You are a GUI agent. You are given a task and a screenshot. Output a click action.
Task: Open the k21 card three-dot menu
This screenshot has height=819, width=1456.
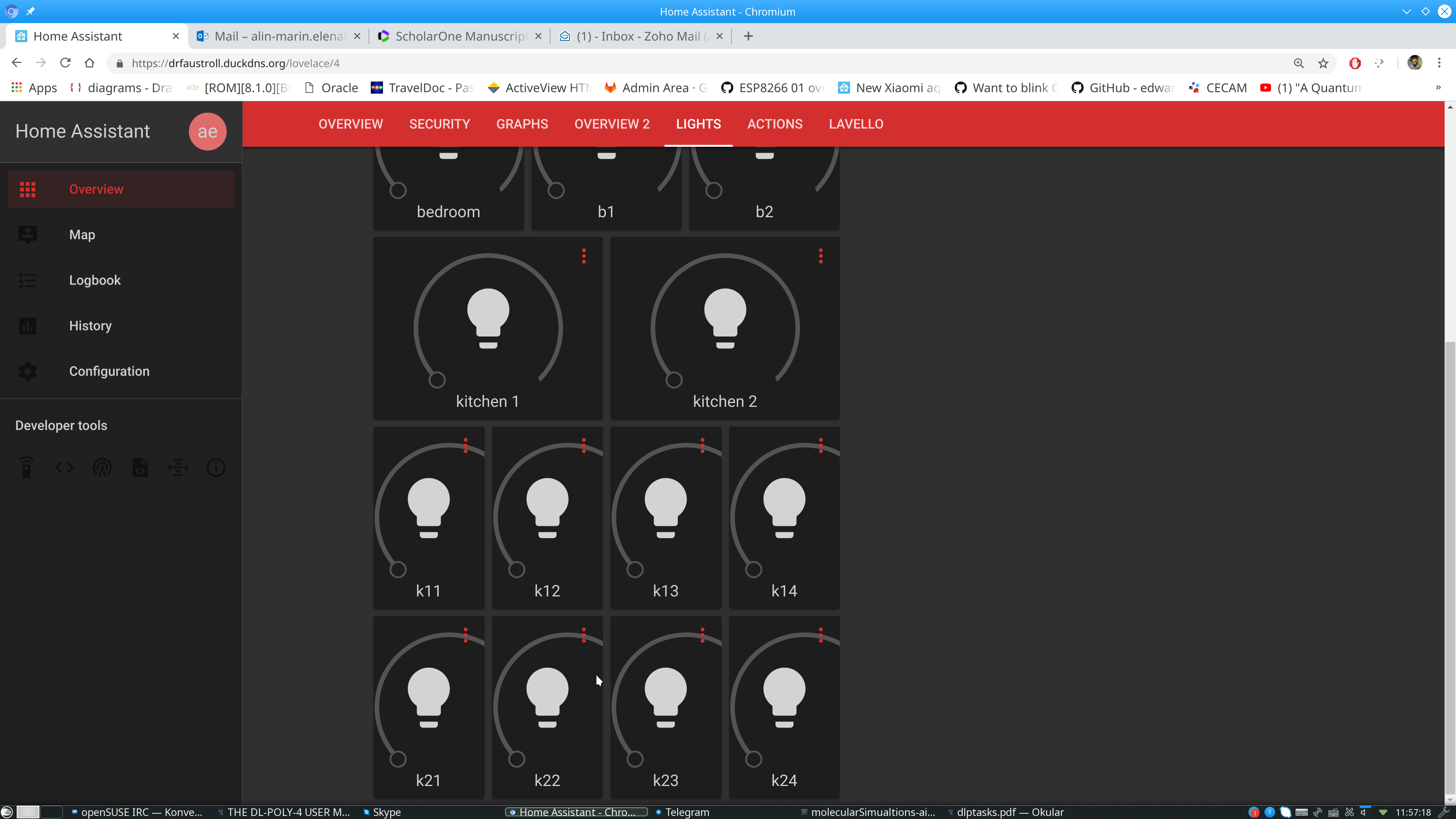point(465,635)
